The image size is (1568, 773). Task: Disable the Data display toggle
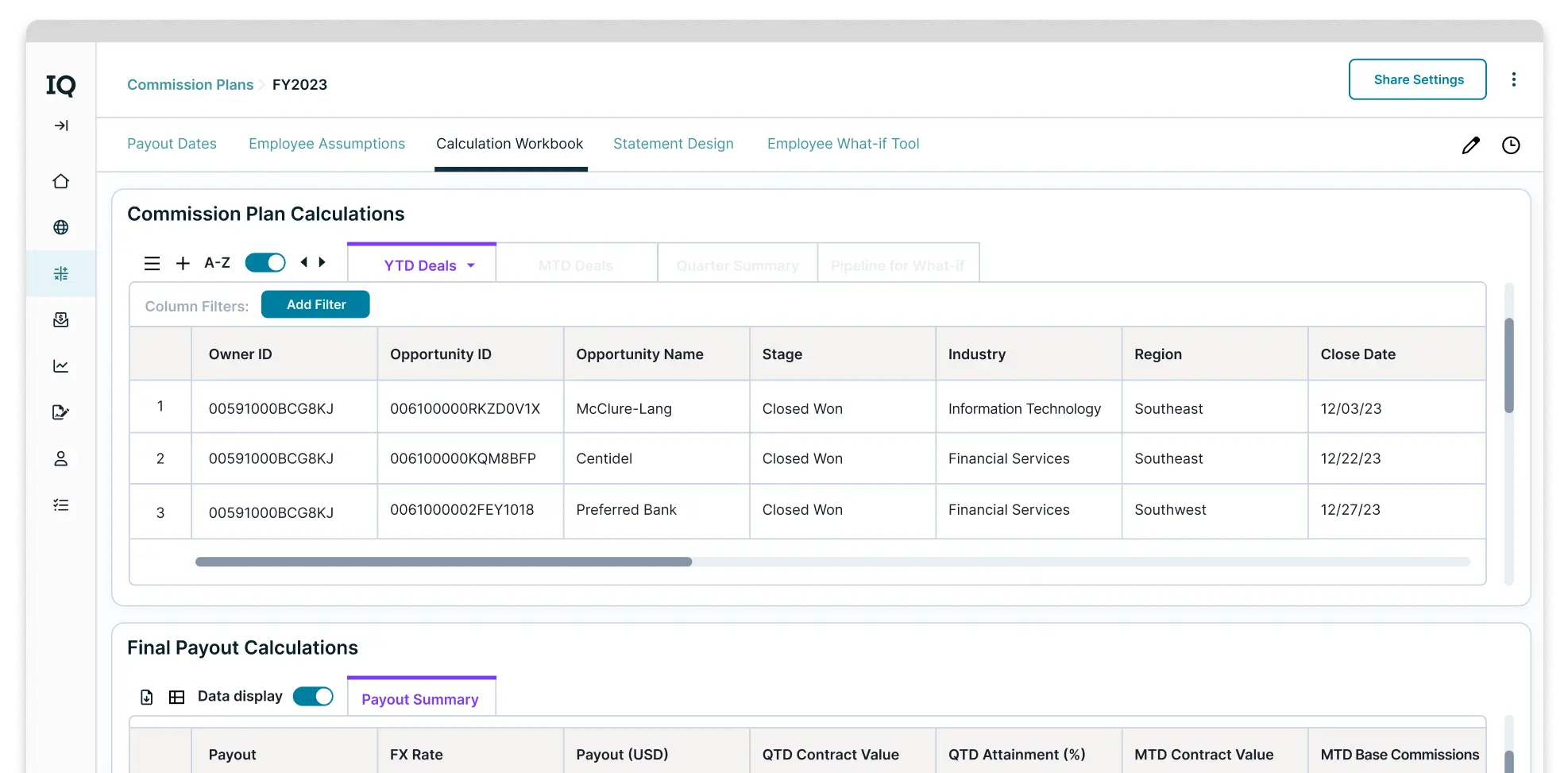pos(314,696)
